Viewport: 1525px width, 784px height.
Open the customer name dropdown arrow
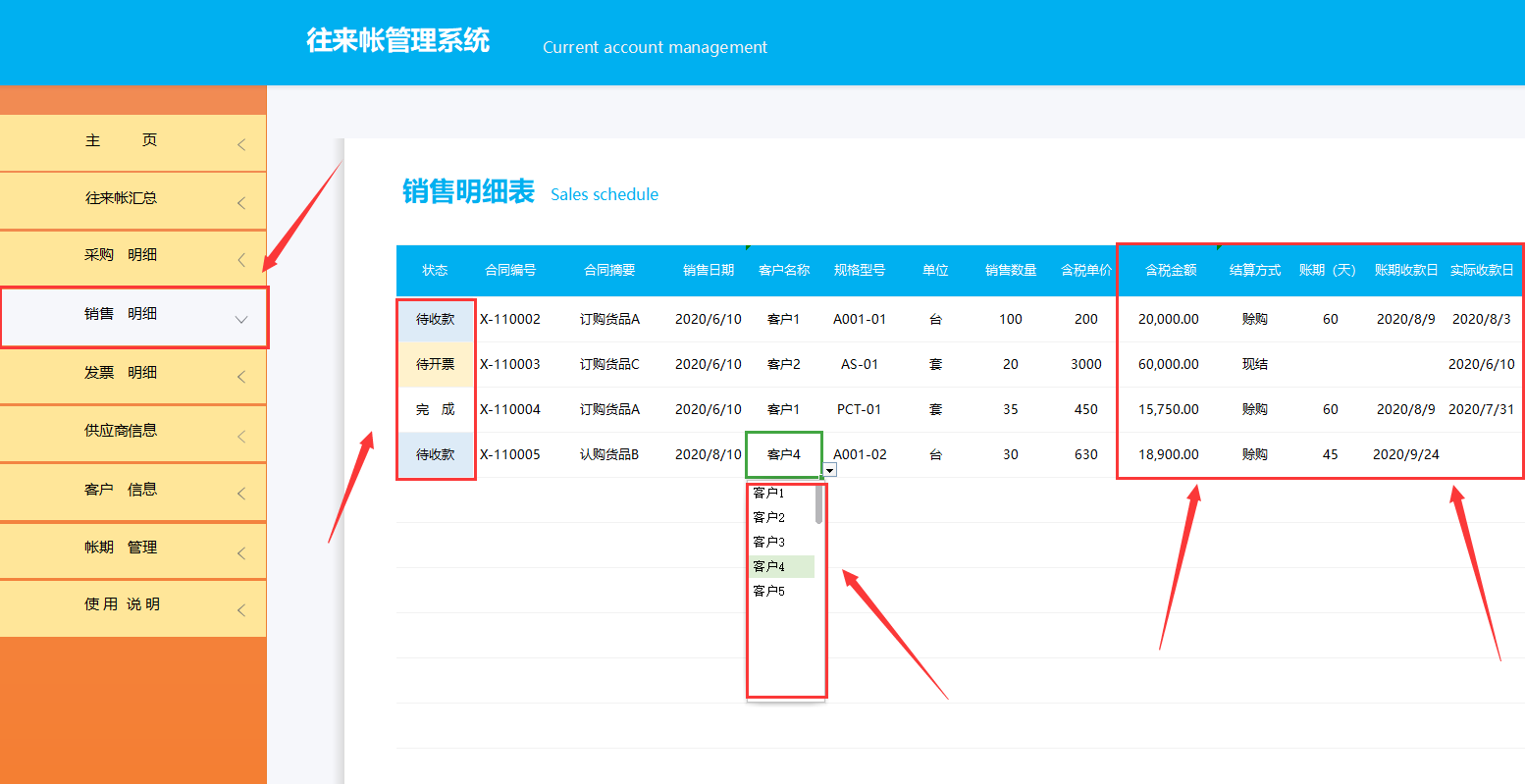pyautogui.click(x=829, y=470)
